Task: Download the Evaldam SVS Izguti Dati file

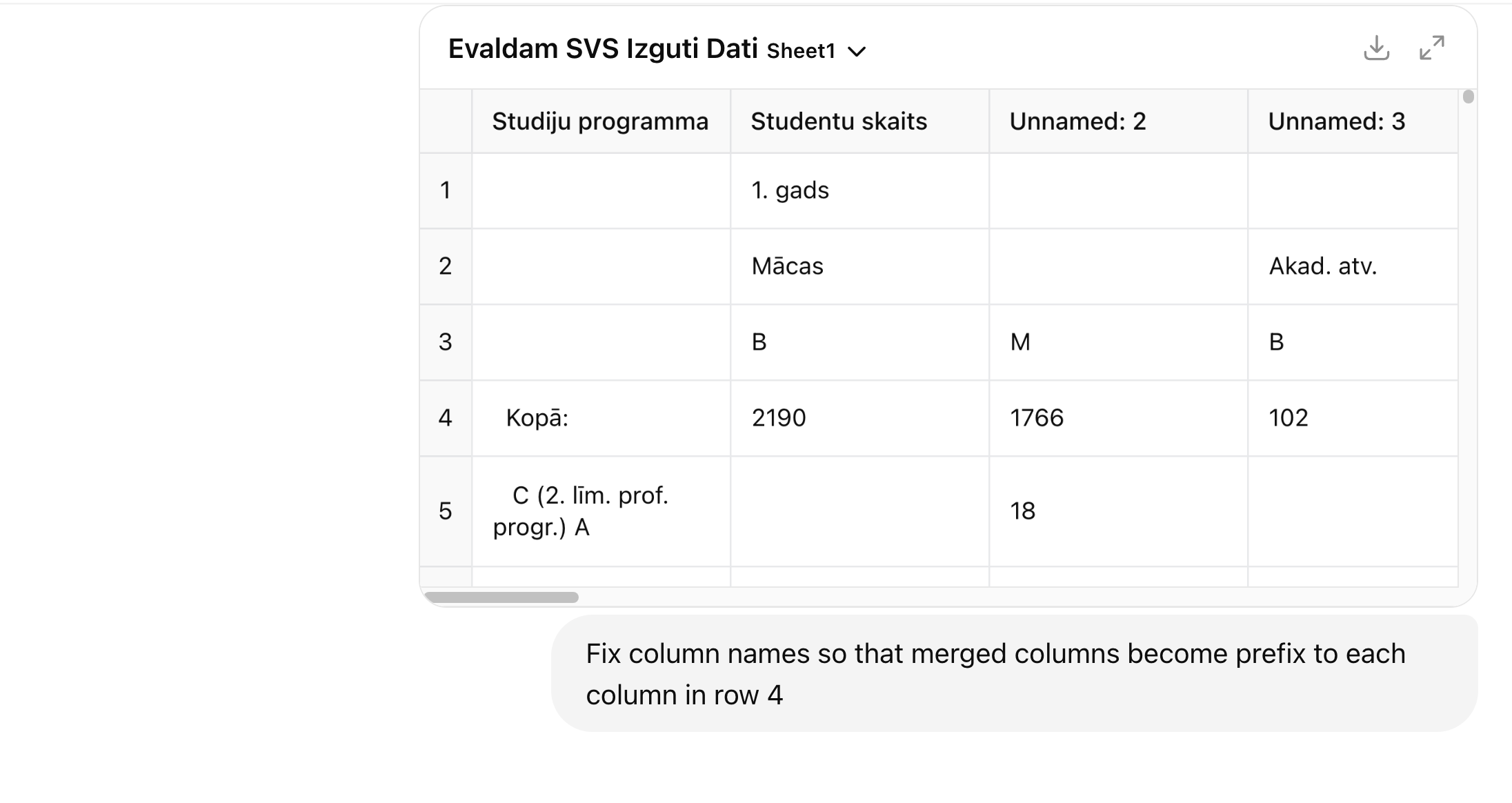Action: coord(1376,48)
